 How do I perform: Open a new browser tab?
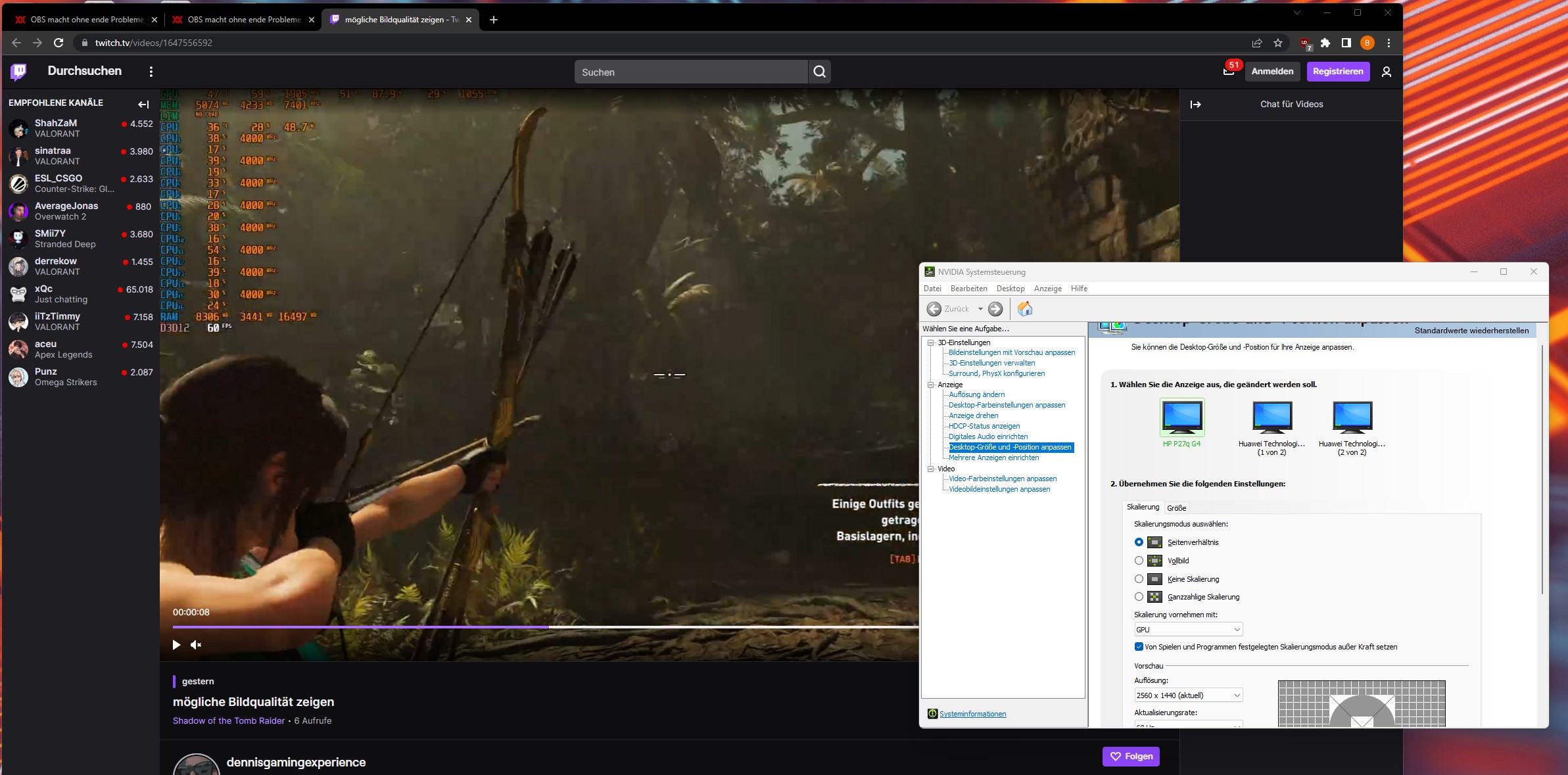494,20
